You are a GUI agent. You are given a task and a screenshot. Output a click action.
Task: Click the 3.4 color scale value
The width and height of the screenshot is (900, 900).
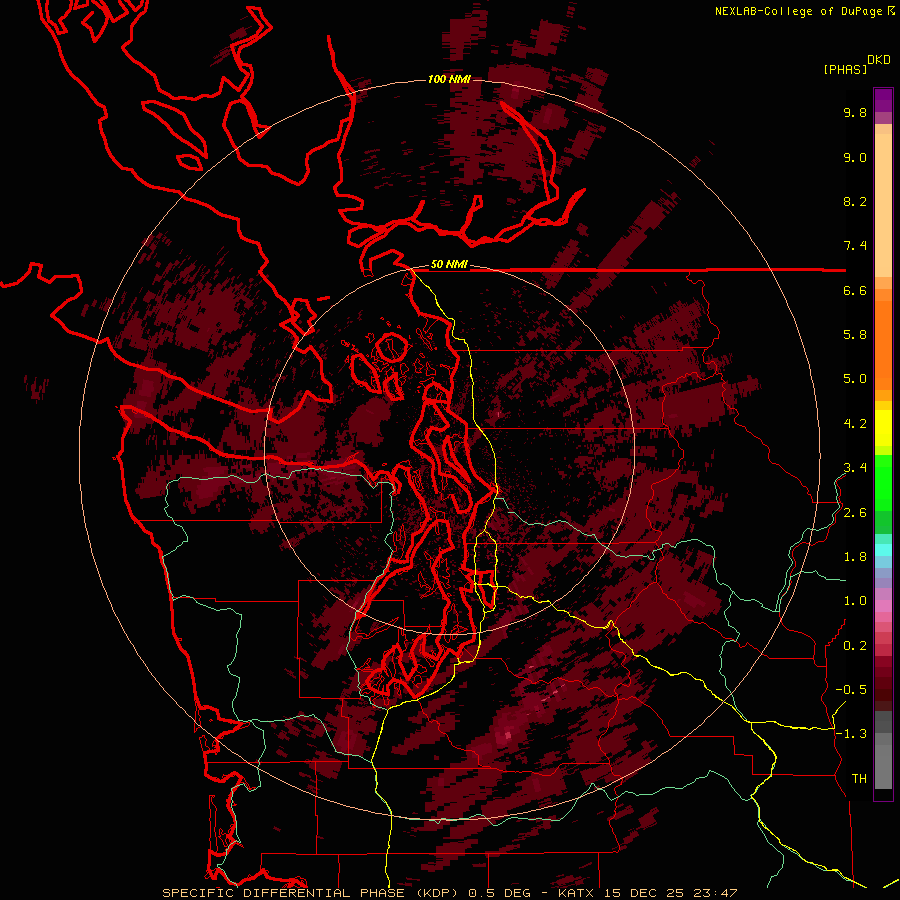coord(855,468)
